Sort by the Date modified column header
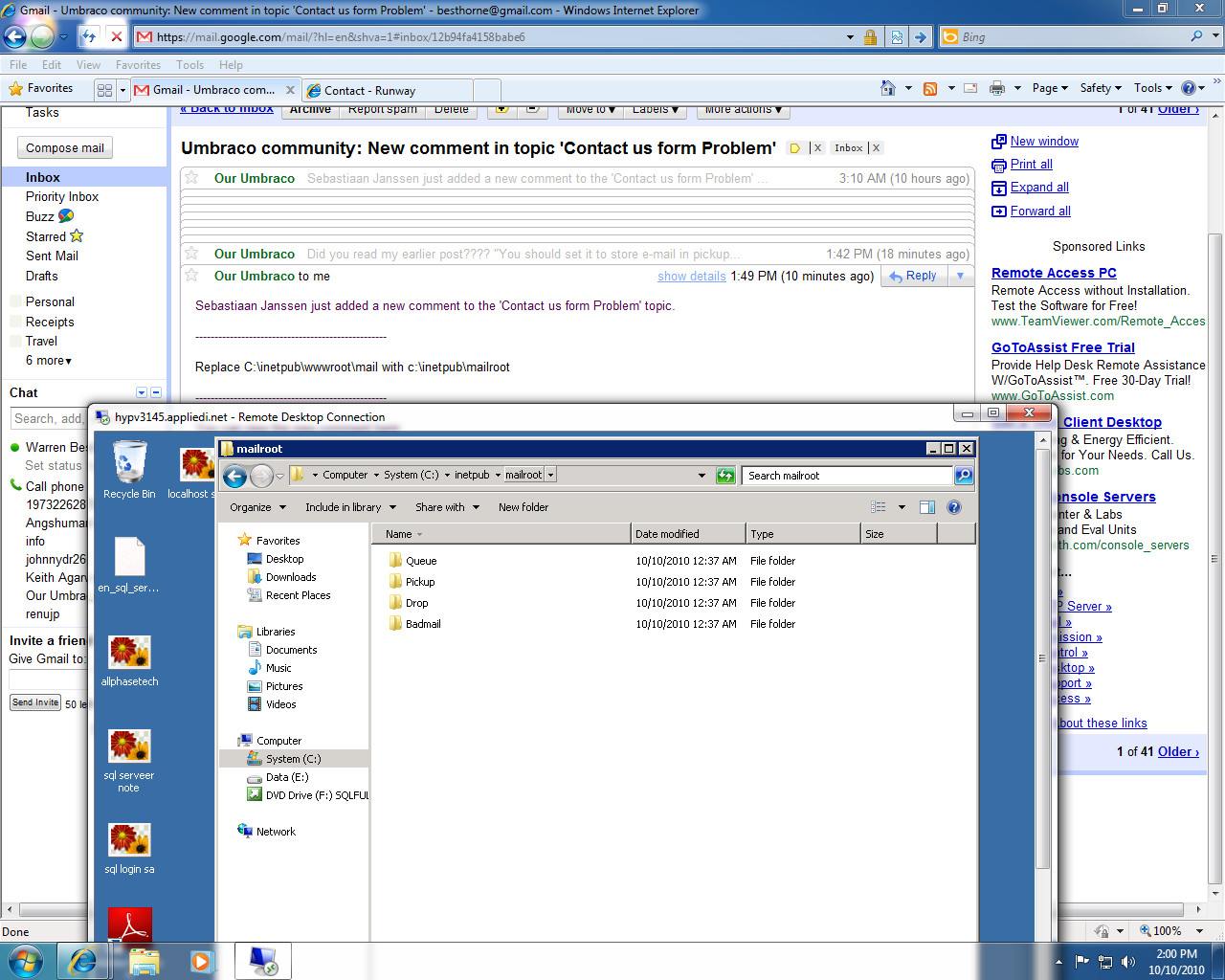 tap(688, 534)
